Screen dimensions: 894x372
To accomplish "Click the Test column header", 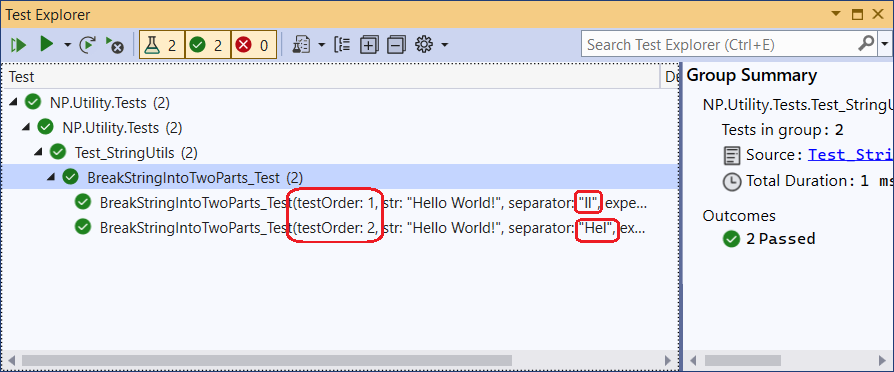I will pos(330,76).
